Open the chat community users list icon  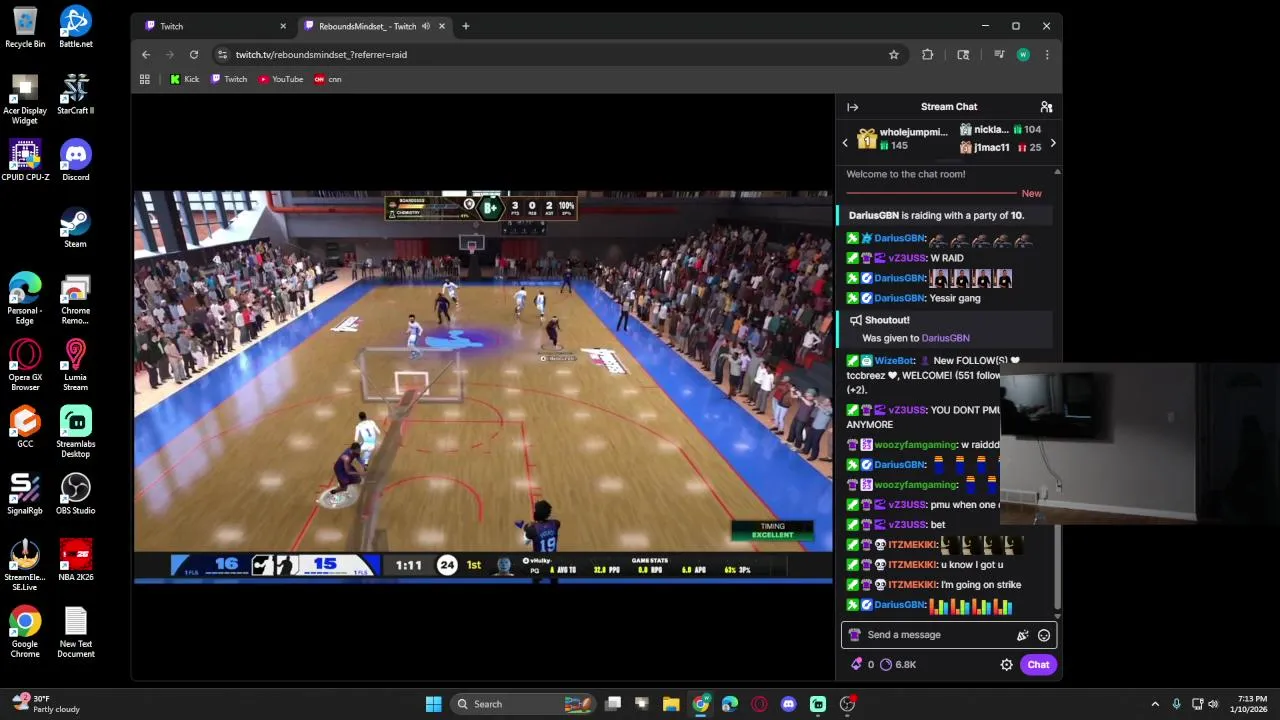(x=1046, y=107)
